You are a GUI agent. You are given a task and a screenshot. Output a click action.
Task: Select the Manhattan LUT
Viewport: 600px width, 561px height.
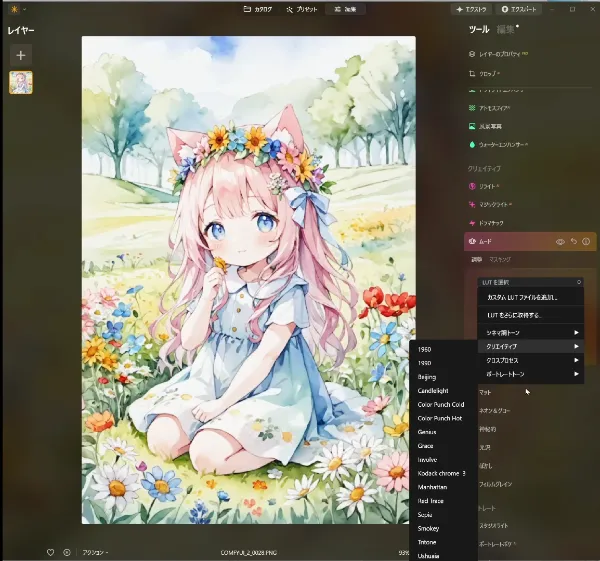(443, 487)
